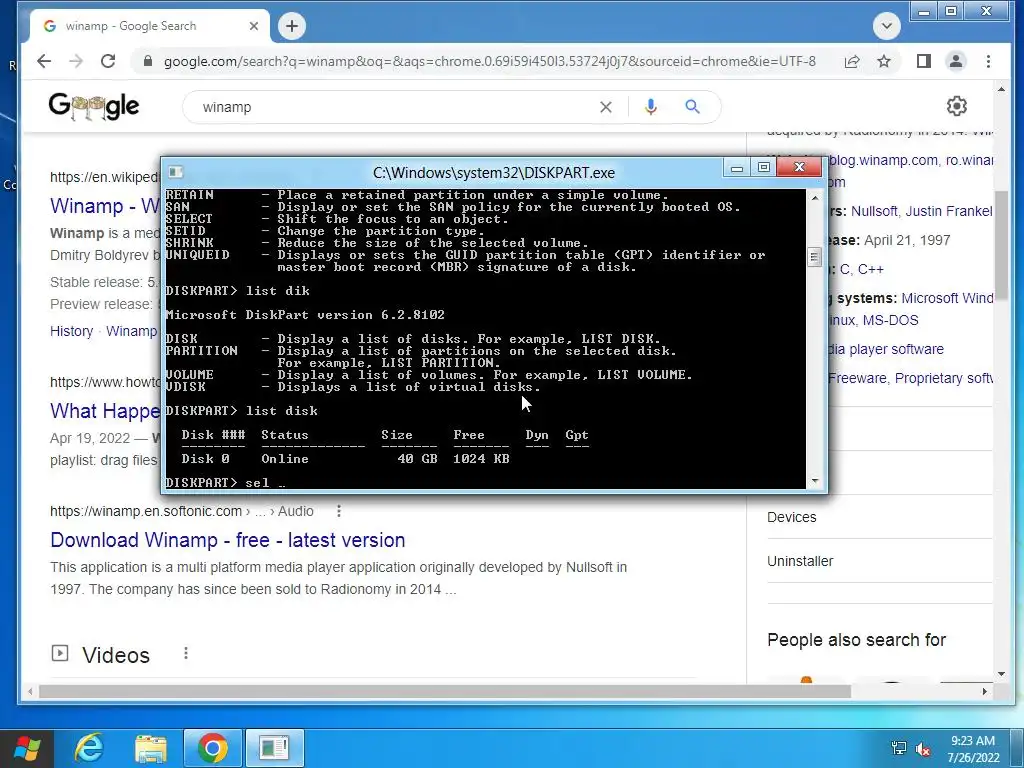Open the softonic result's three-dot options
The height and width of the screenshot is (768, 1024).
pos(338,511)
